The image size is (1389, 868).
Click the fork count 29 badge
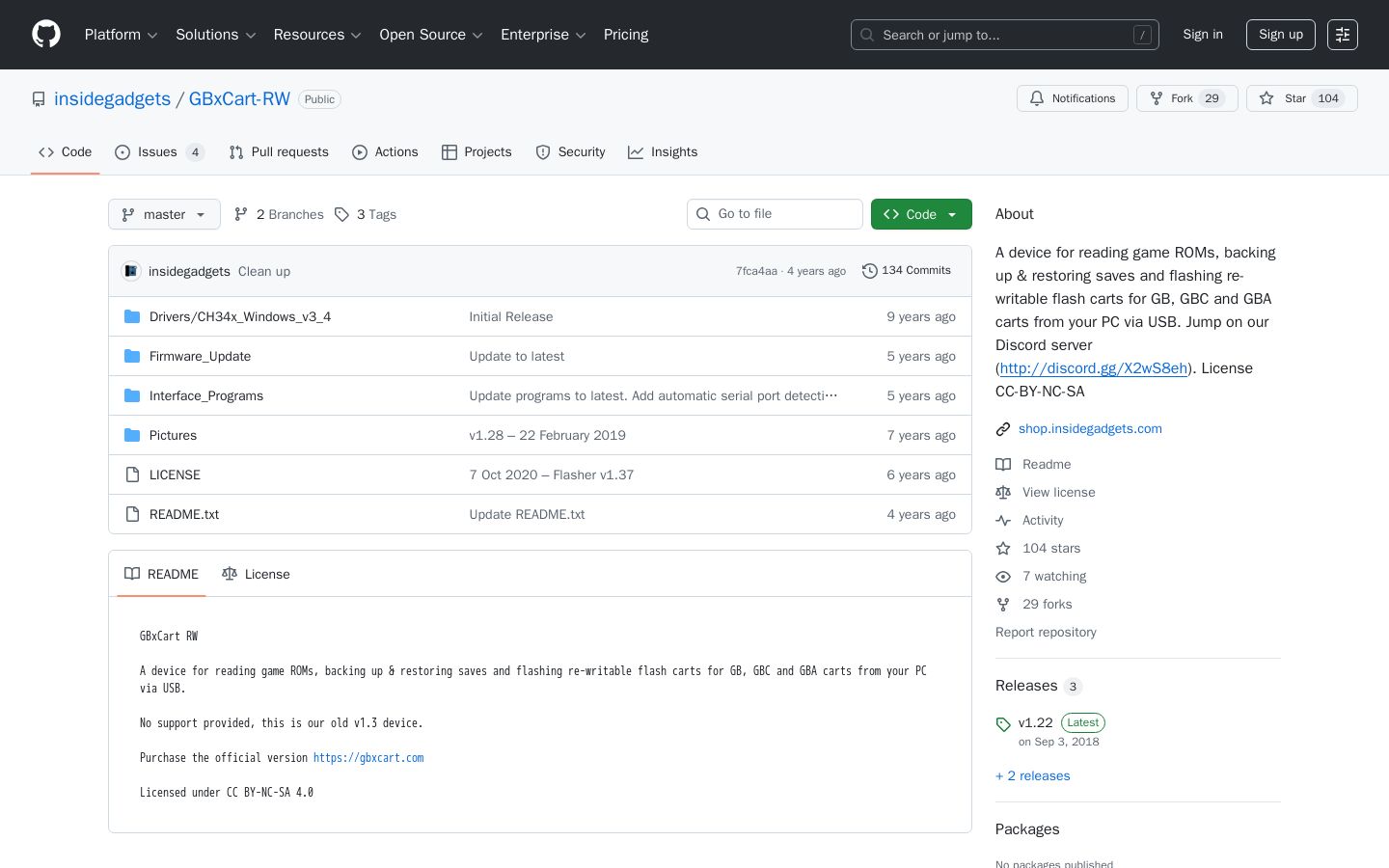click(x=1212, y=98)
